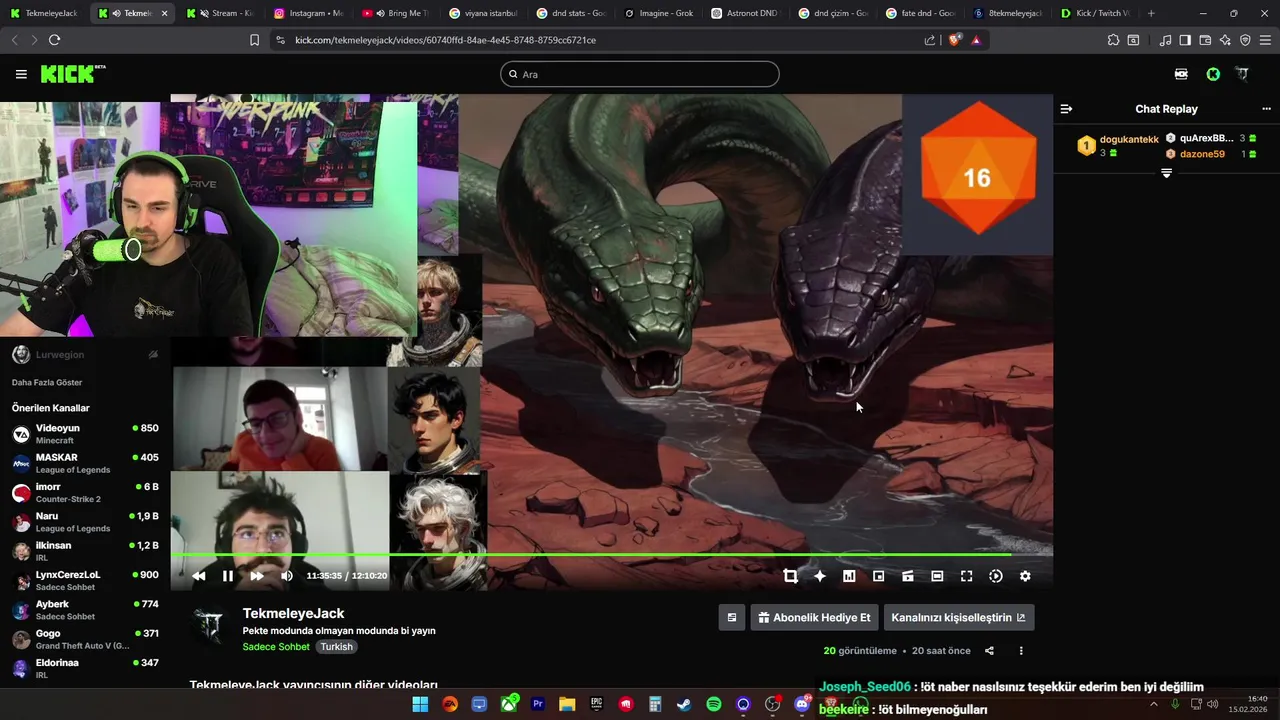Switch to the Kick / Twitch tab
The width and height of the screenshot is (1280, 720).
tap(1095, 13)
